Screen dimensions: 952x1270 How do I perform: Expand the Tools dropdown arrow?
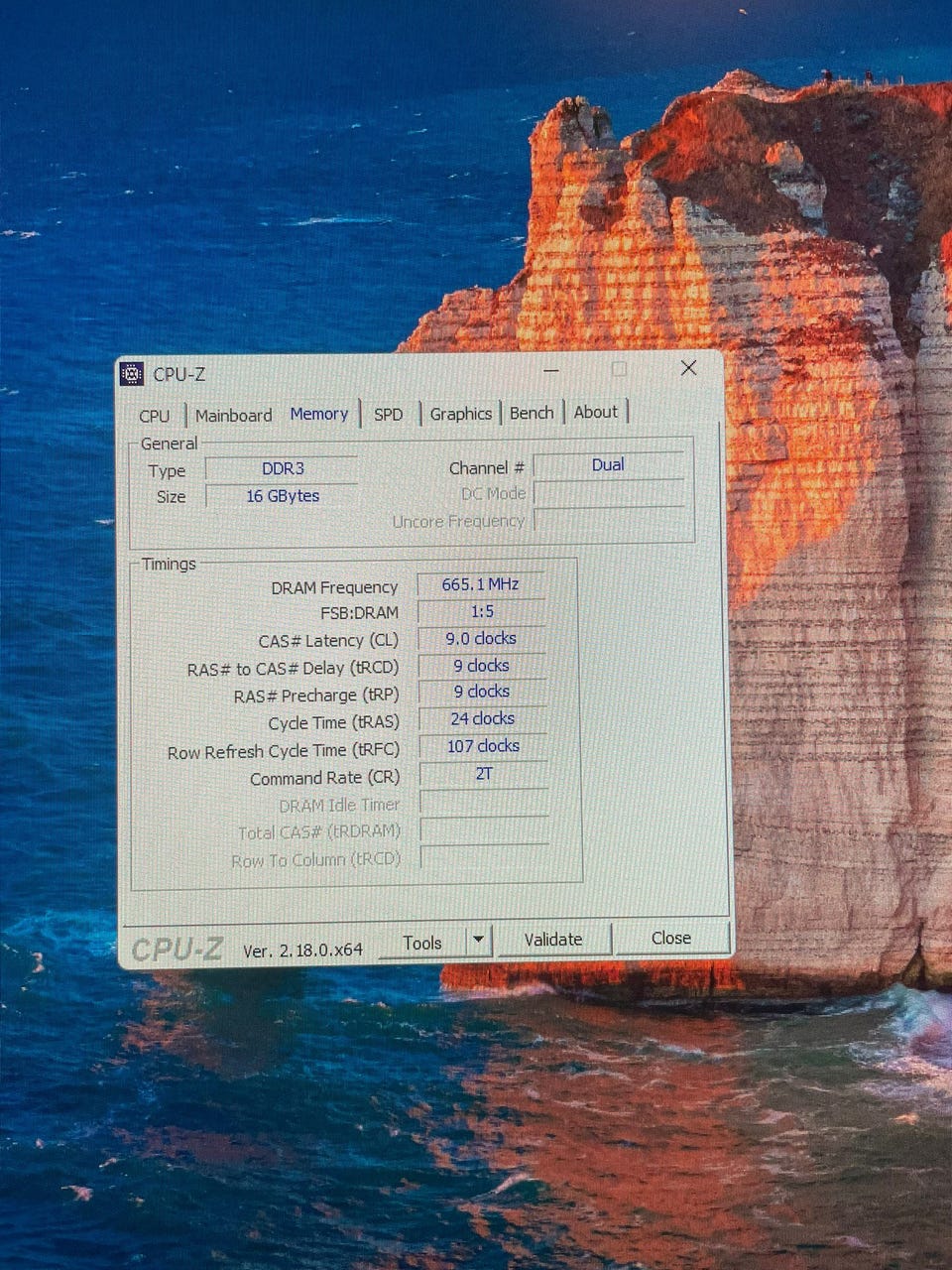479,940
